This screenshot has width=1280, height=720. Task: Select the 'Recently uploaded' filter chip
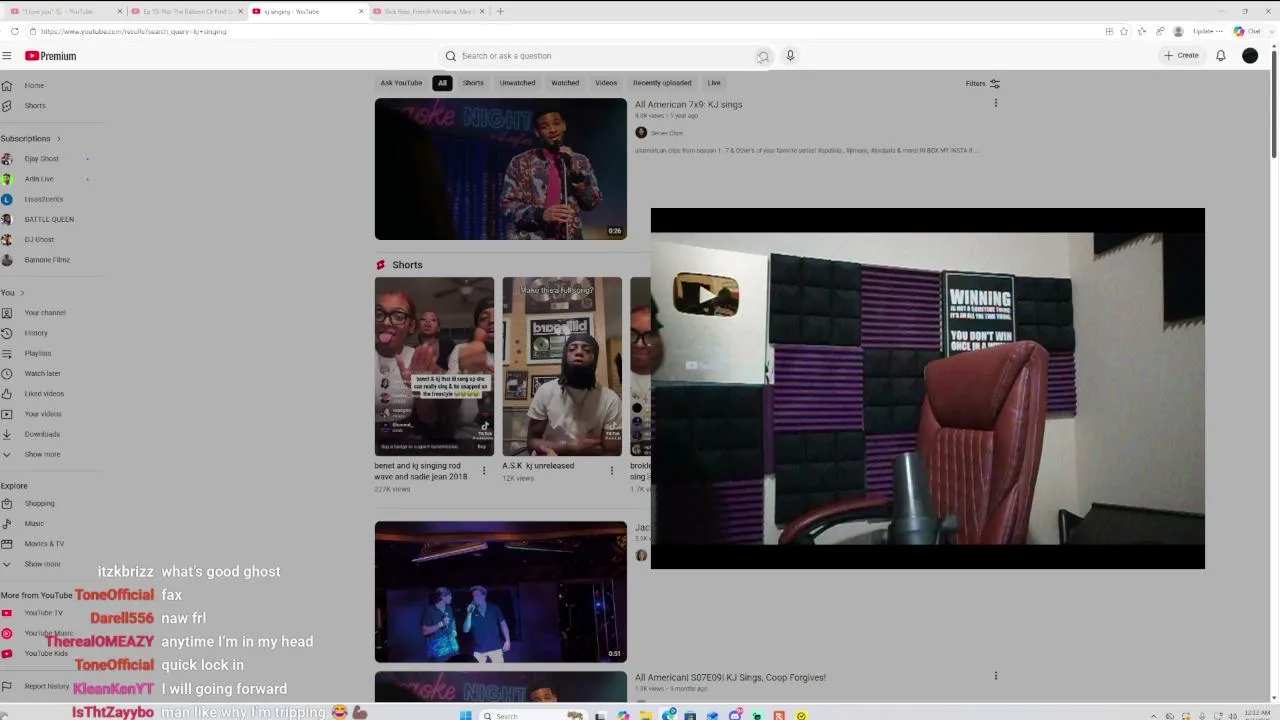[x=662, y=83]
